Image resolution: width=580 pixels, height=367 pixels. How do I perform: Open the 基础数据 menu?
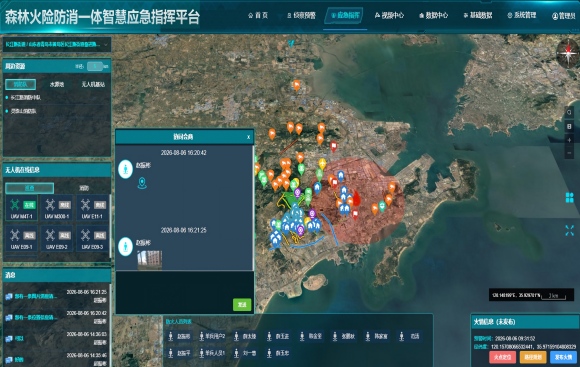478,15
